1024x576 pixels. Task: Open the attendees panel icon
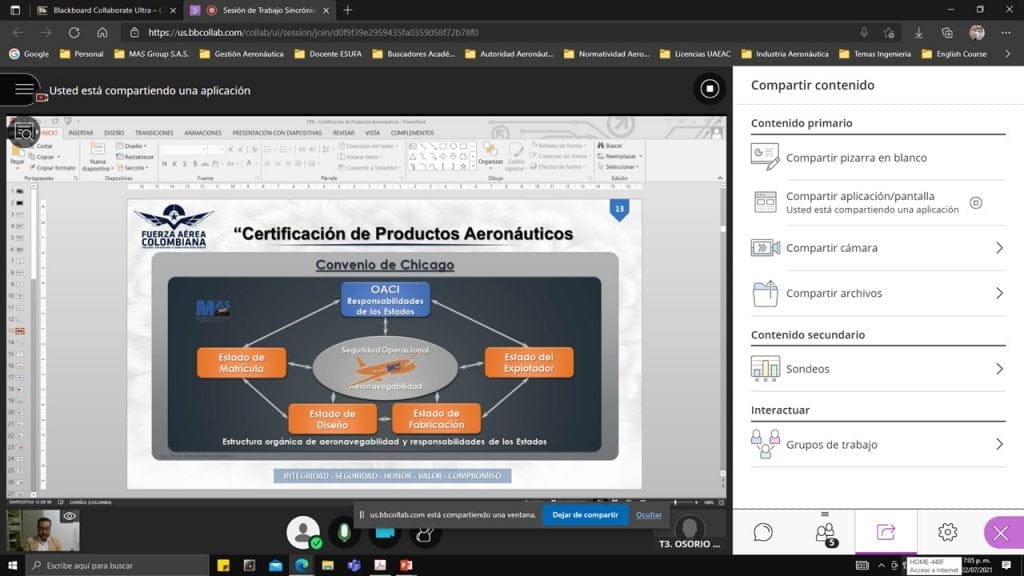pos(825,532)
